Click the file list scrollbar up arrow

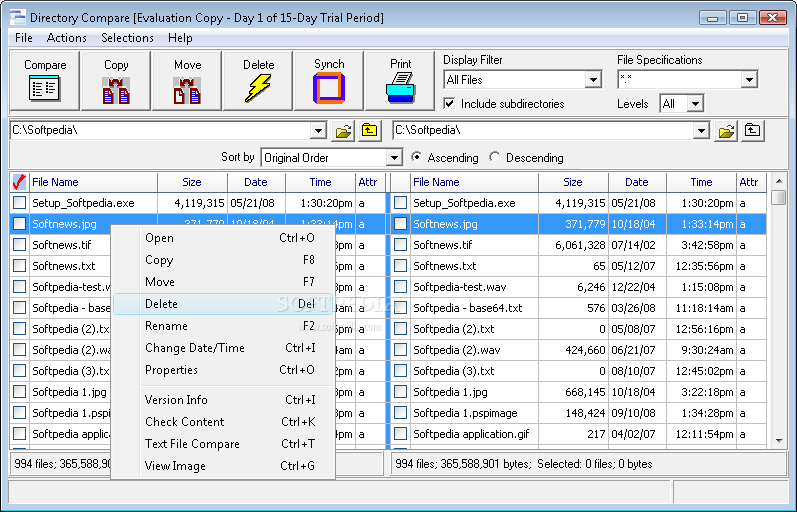click(779, 181)
